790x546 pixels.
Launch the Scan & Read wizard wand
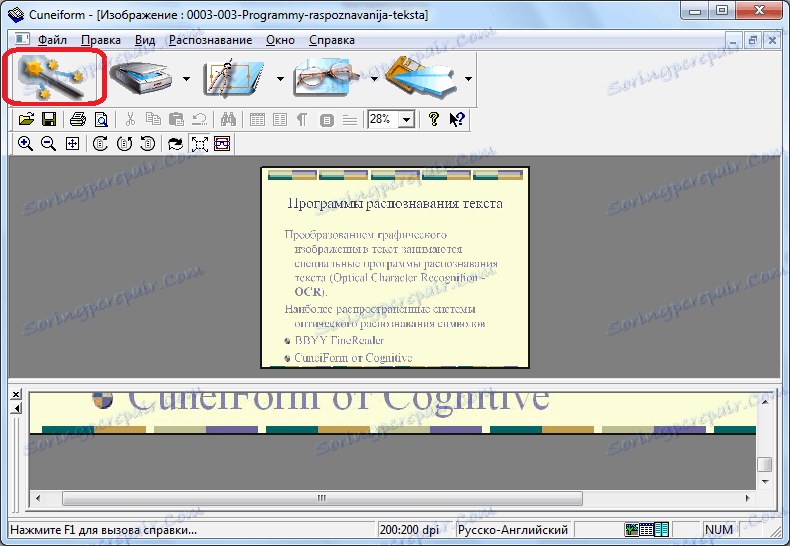[52, 78]
